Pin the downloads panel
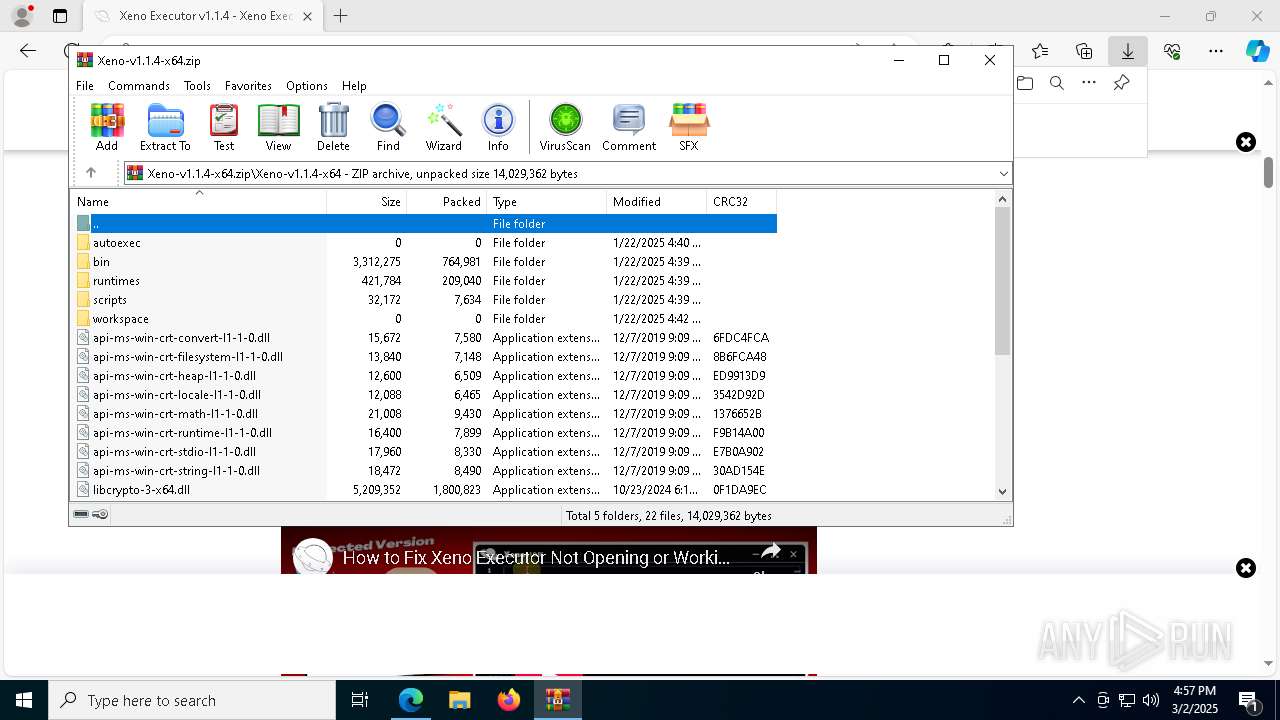This screenshot has height=720, width=1280. 1121,83
